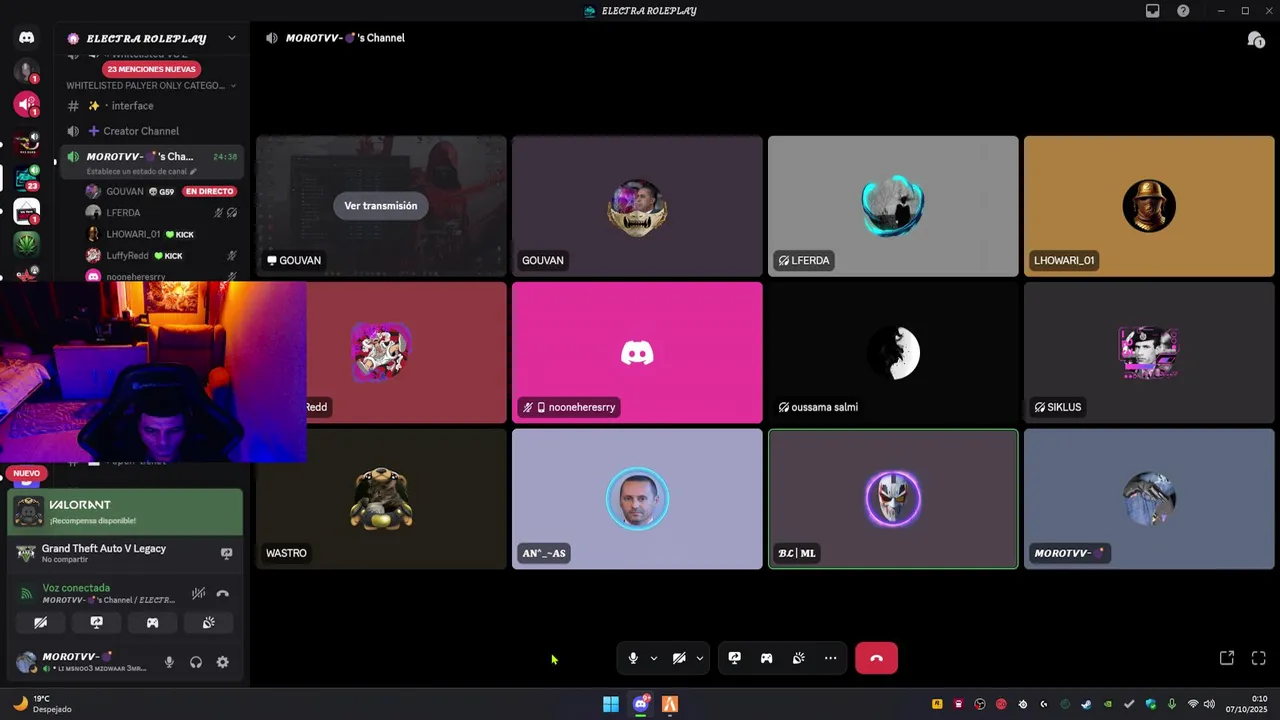Select oussama salmi's tile

pyautogui.click(x=893, y=352)
